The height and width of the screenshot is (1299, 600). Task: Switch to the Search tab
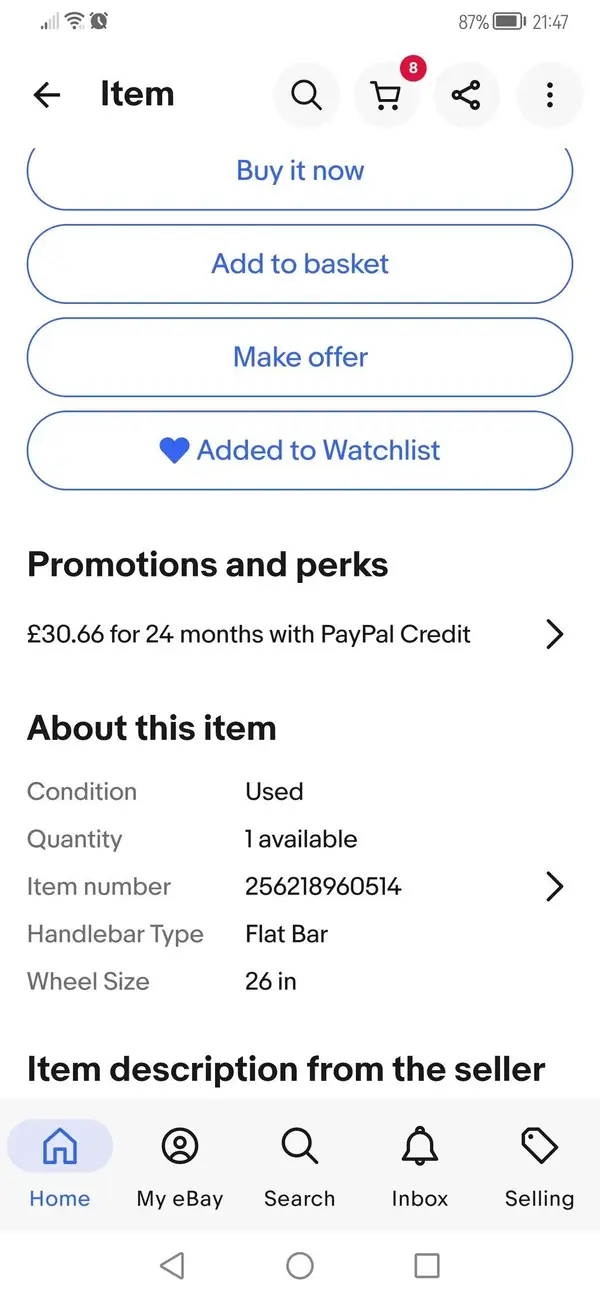(x=300, y=1165)
